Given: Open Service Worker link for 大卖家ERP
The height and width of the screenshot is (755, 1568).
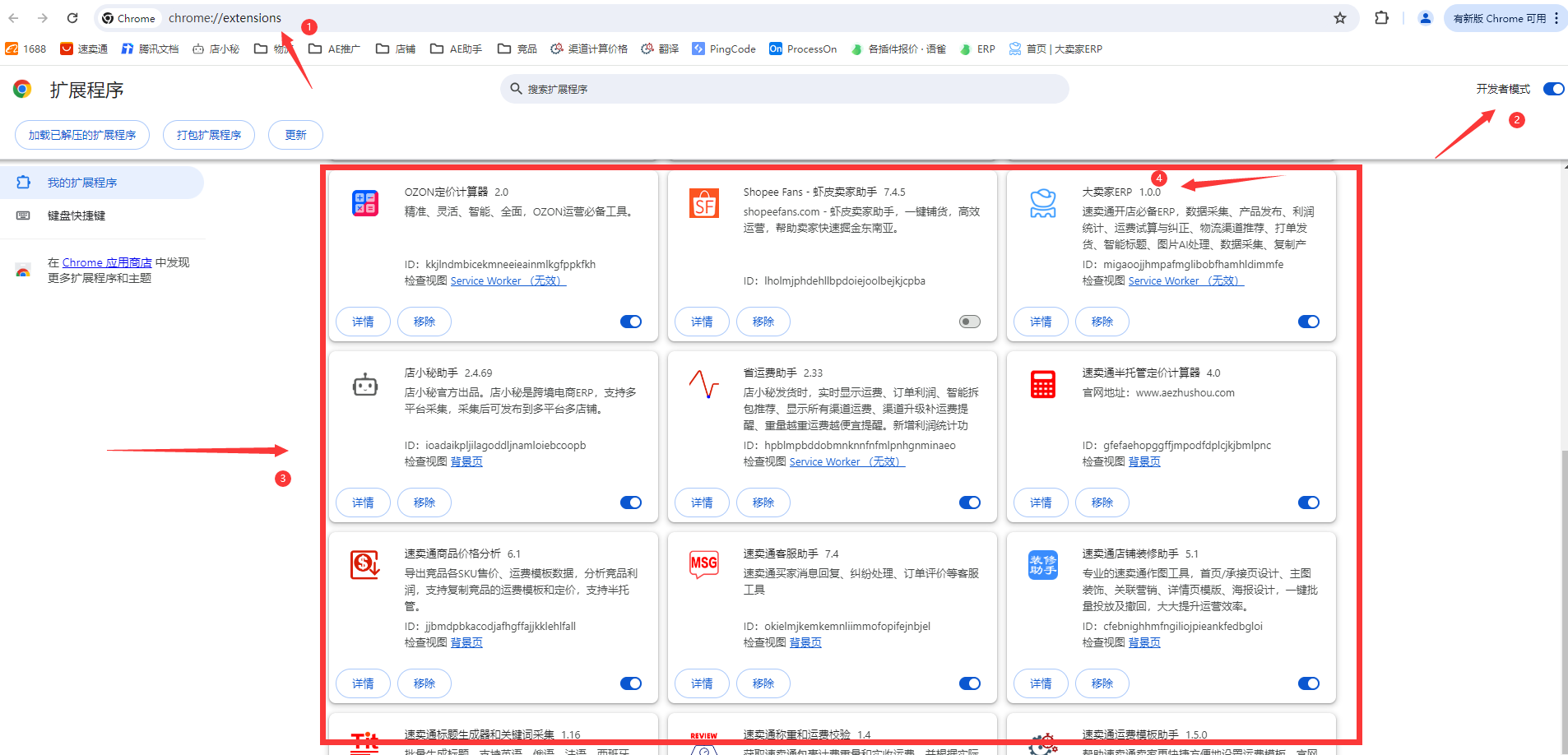Looking at the screenshot, I should pyautogui.click(x=1186, y=281).
